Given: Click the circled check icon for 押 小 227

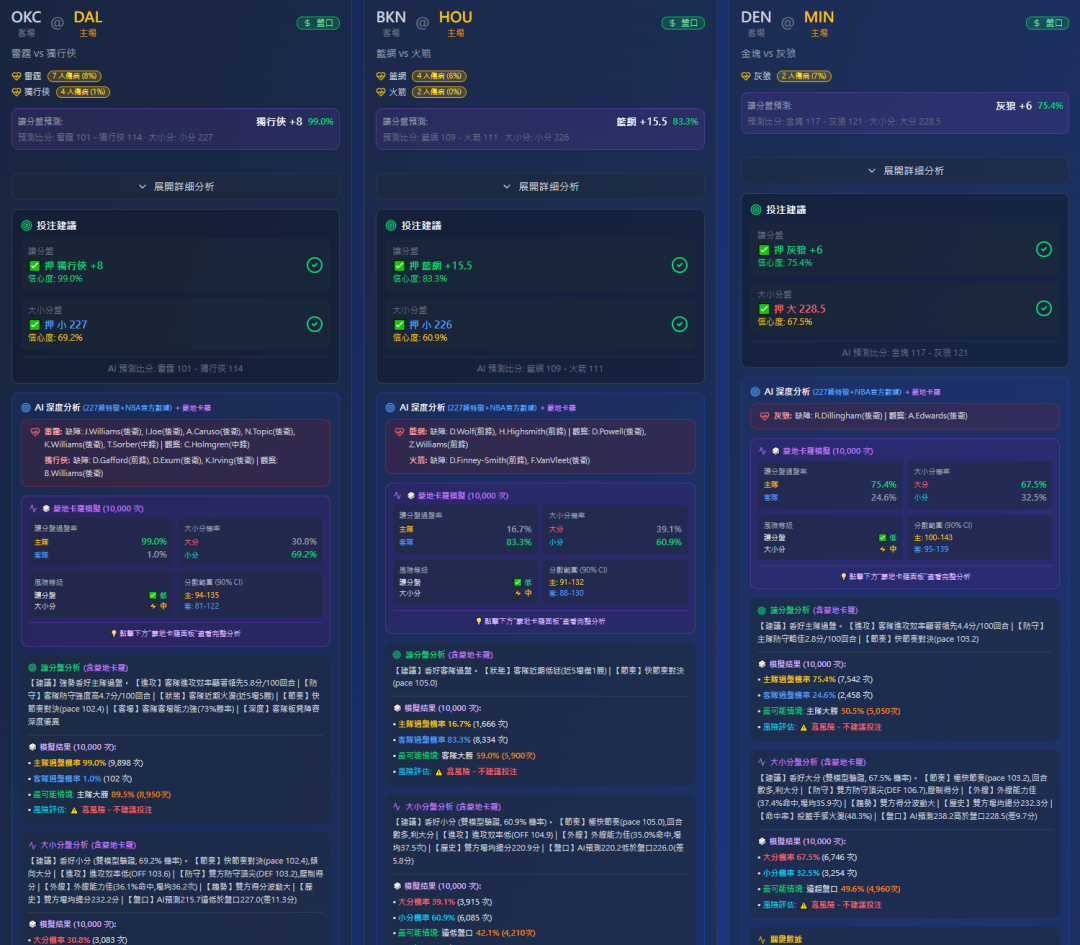Looking at the screenshot, I should (314, 324).
